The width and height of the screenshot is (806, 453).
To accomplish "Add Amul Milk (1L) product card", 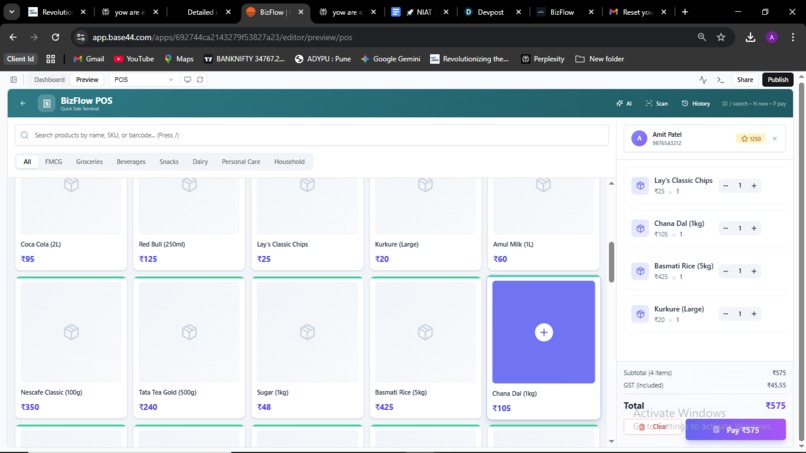I will tap(543, 224).
